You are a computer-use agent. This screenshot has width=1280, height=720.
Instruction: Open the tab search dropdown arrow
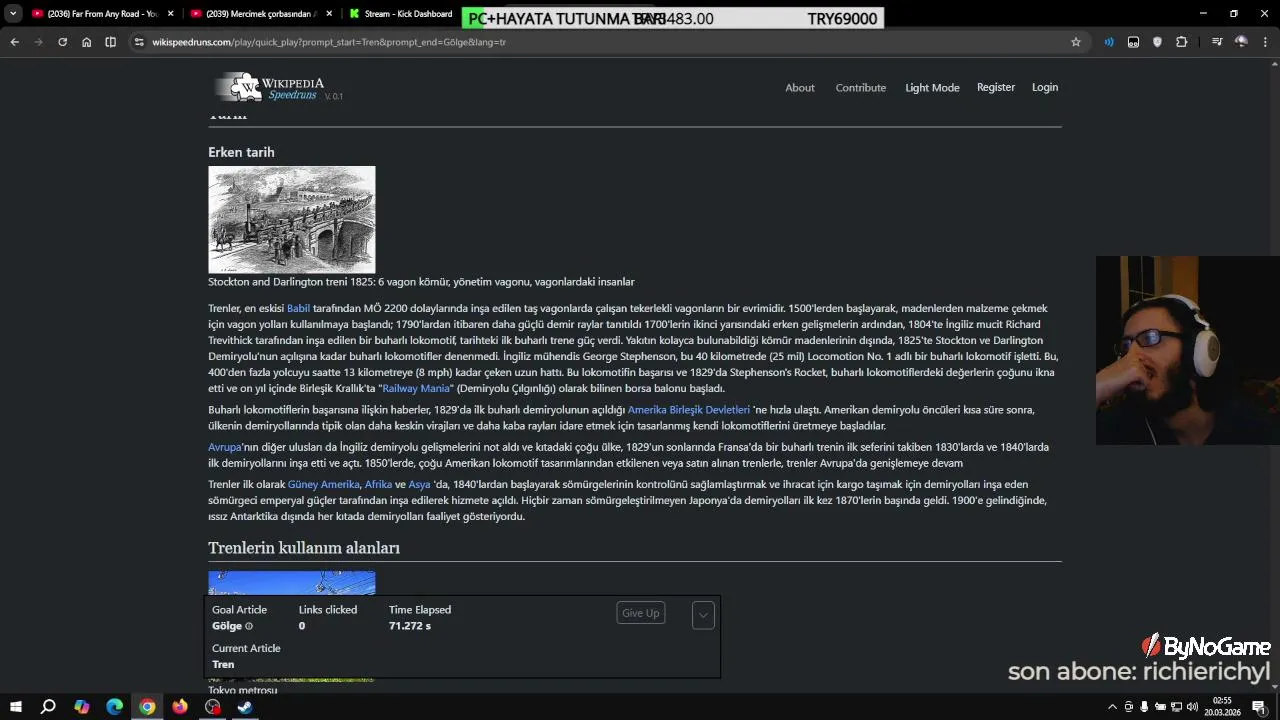click(13, 14)
